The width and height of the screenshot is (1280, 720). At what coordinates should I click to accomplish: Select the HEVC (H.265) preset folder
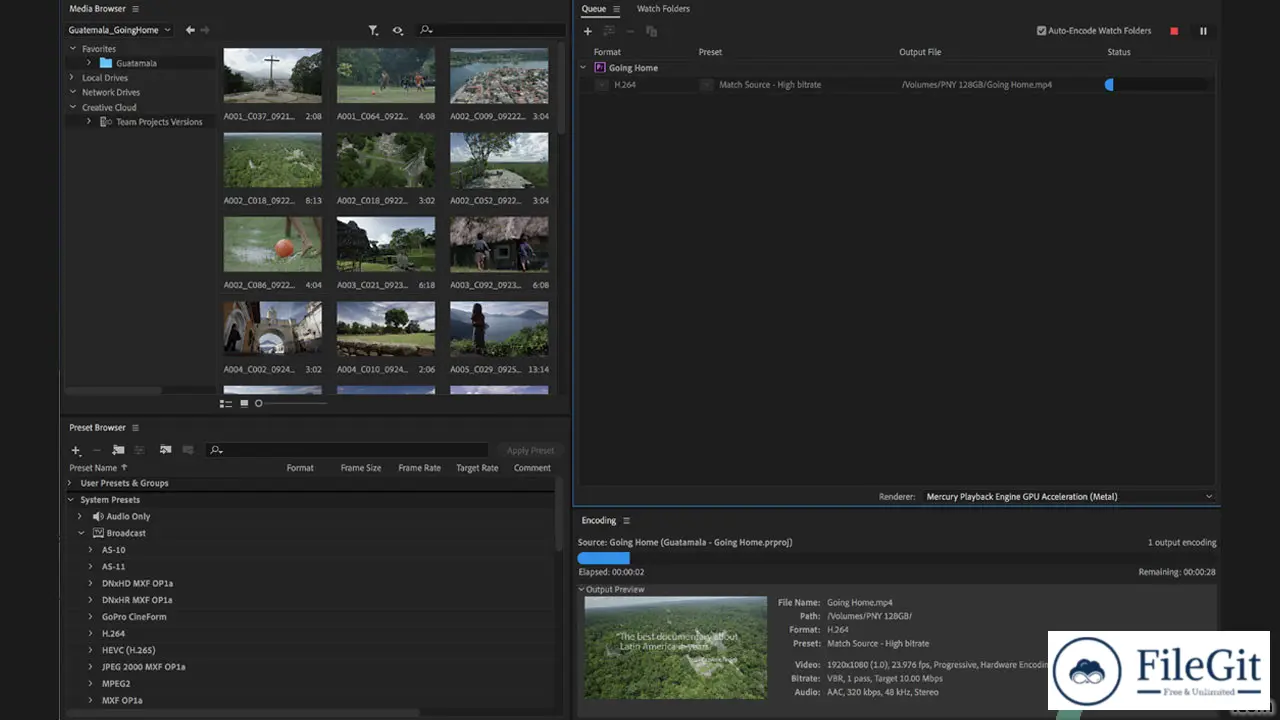(128, 650)
